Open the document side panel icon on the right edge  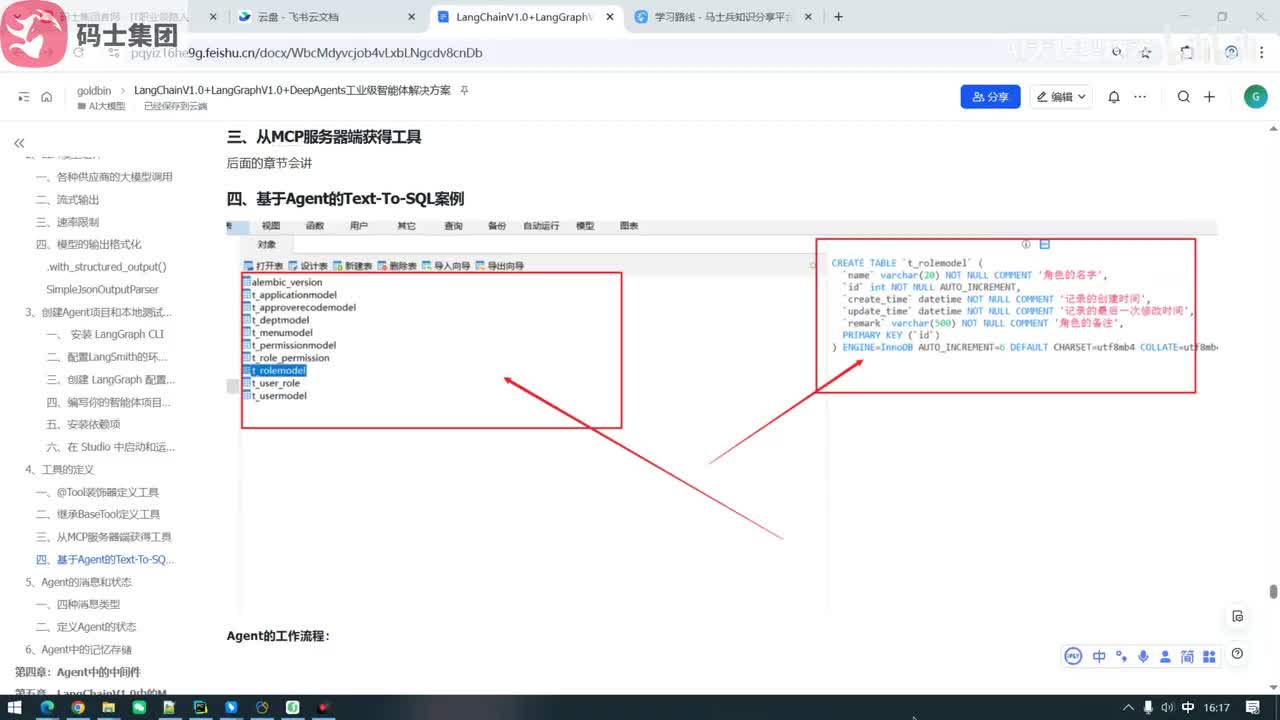pos(1238,616)
